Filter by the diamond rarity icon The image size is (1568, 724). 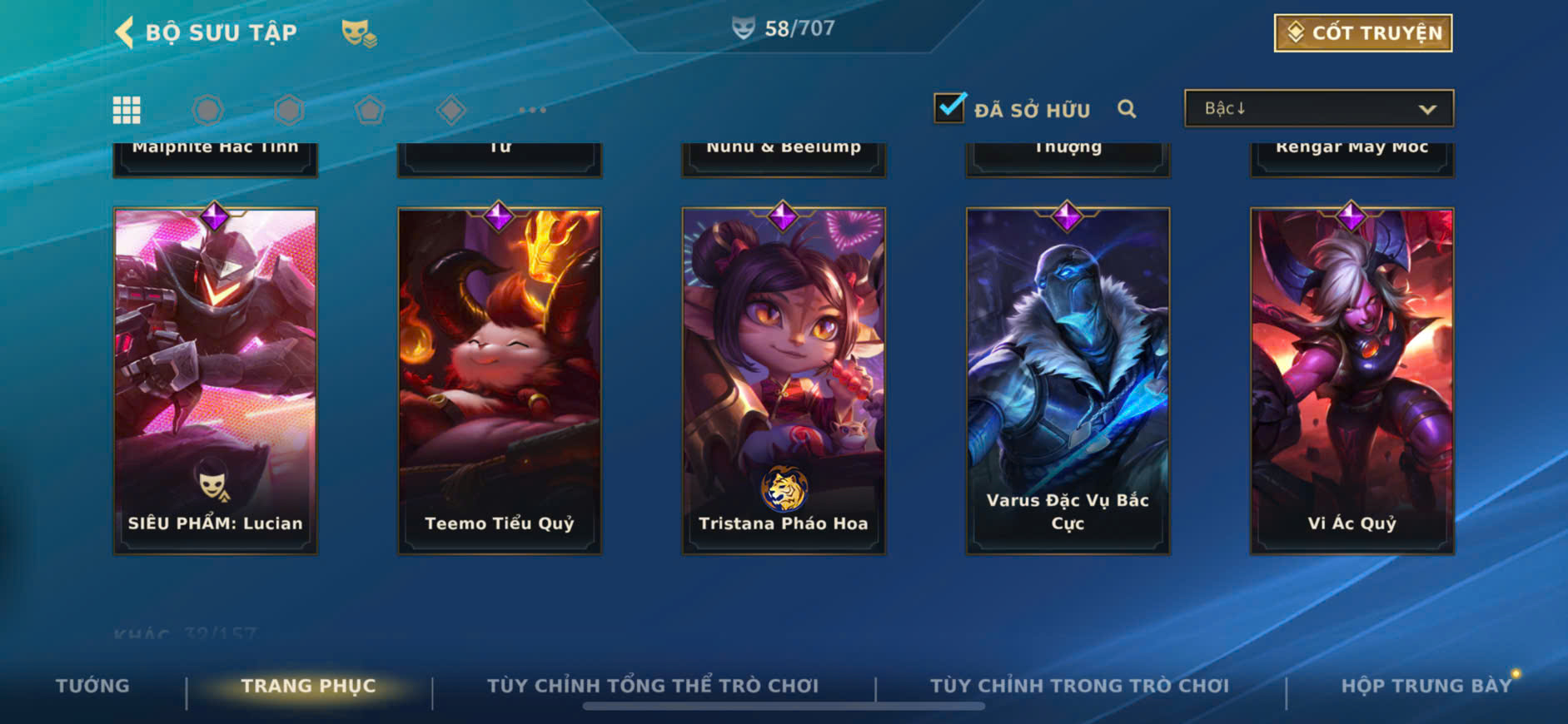[451, 110]
